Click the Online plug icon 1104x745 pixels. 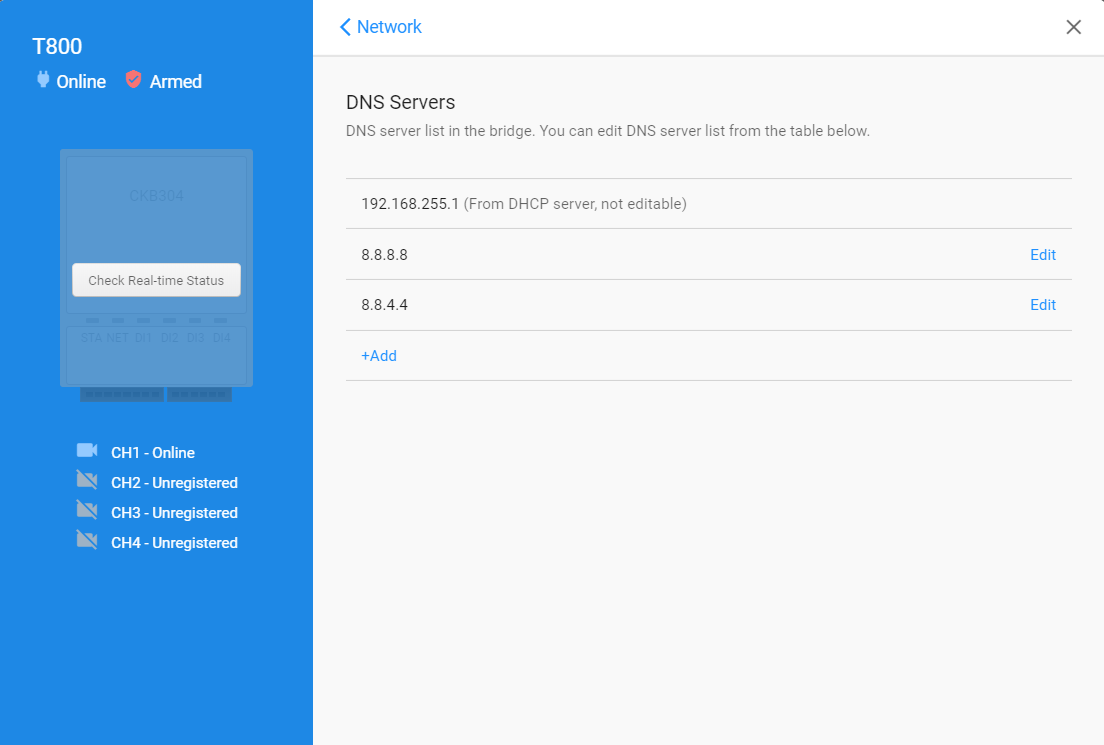(x=43, y=80)
